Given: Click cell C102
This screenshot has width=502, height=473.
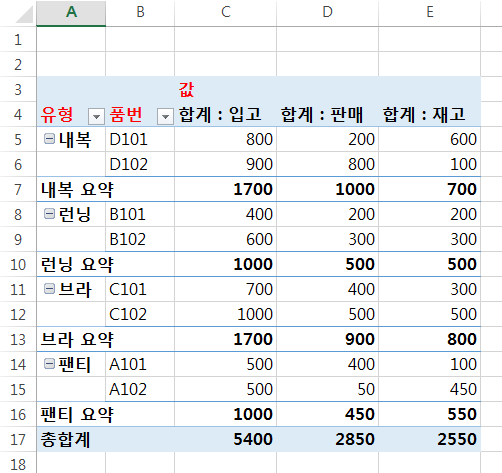Looking at the screenshot, I should point(128,314).
